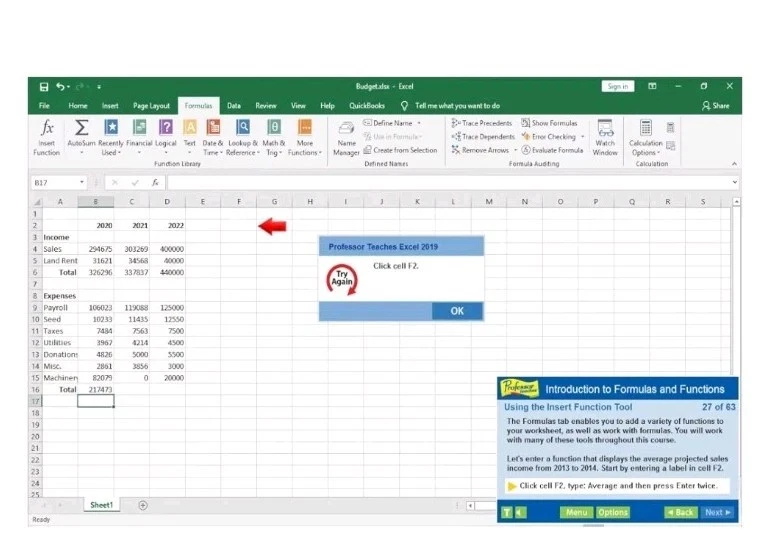The image size is (781, 556).
Task: Open Calculation Options dropdown
Action: [646, 138]
